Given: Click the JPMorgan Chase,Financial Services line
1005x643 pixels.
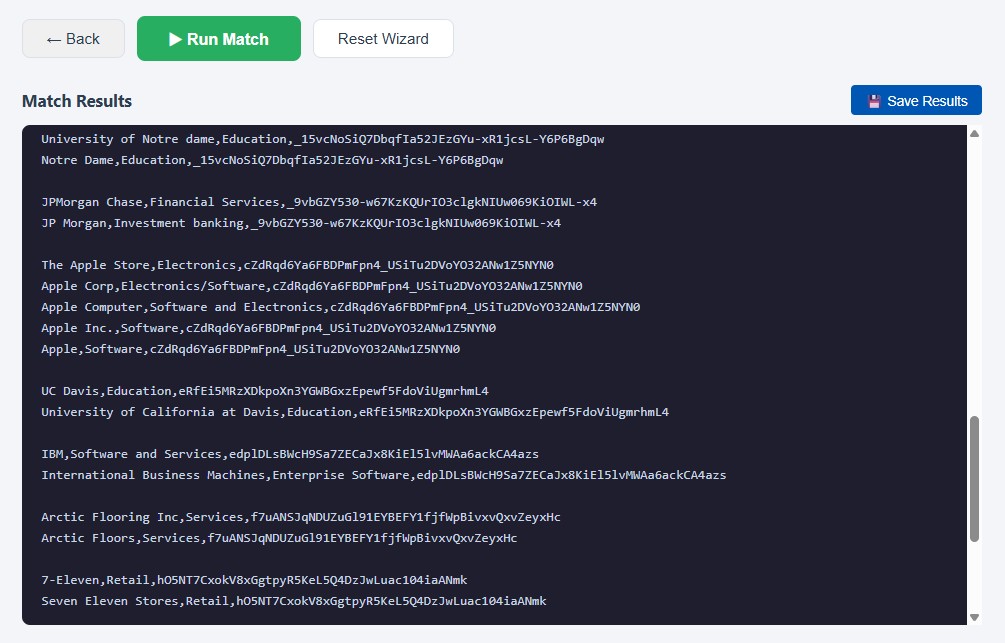Looking at the screenshot, I should pos(319,202).
